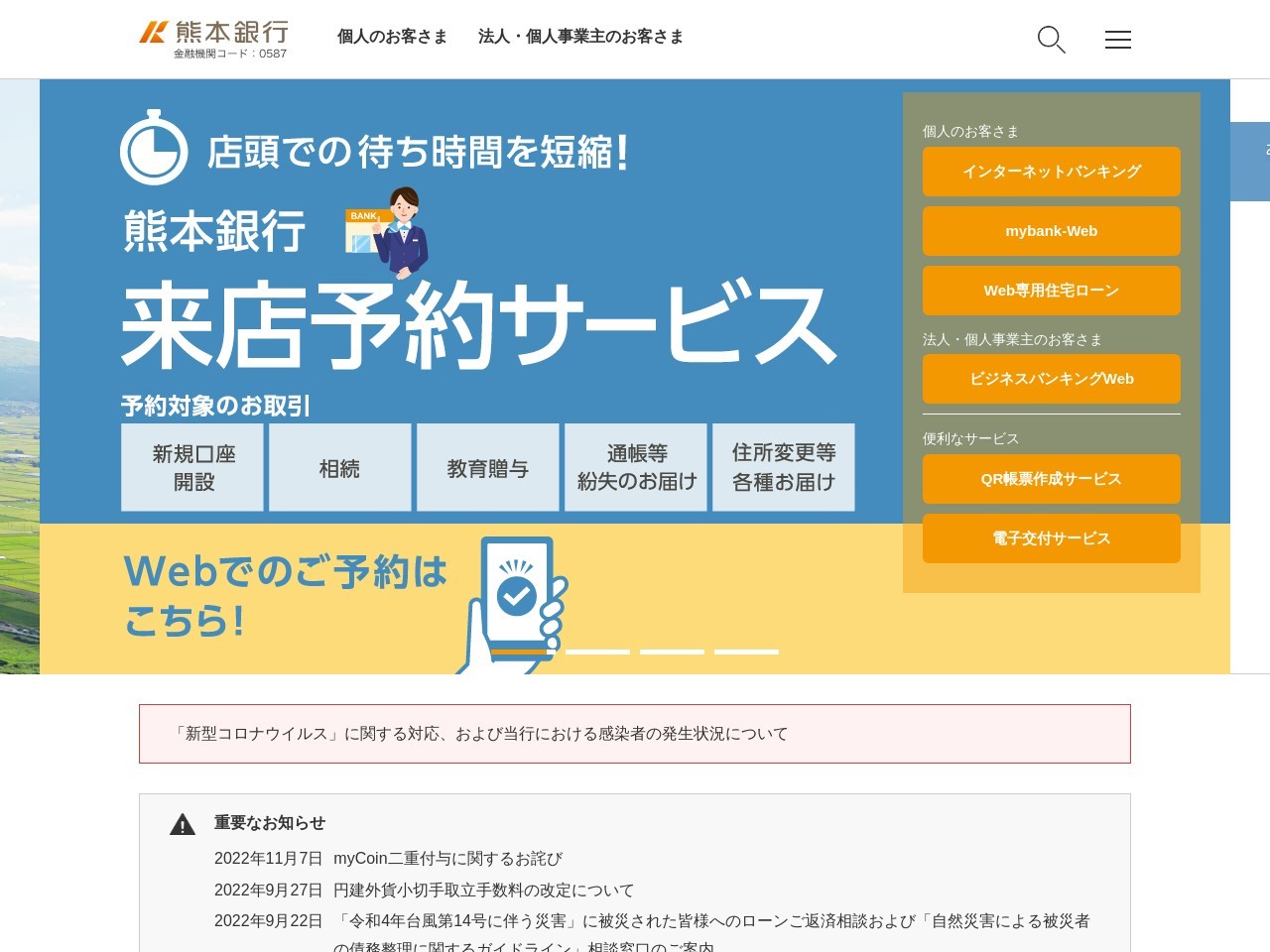Click QR帳票作成サービス button

[1052, 479]
